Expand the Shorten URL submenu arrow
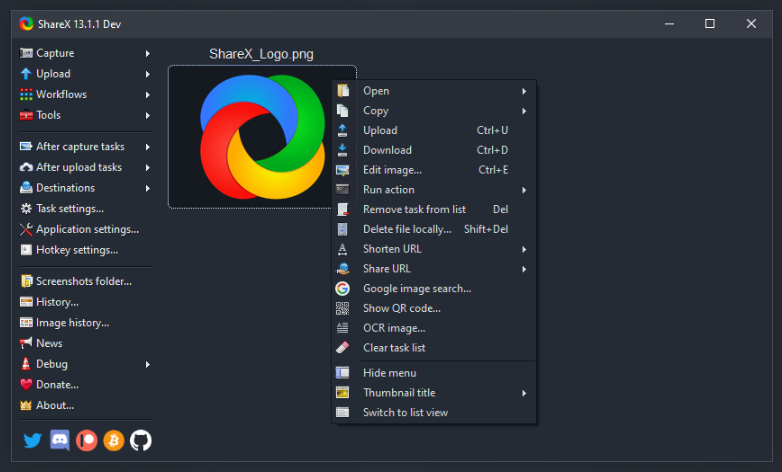This screenshot has width=782, height=472. coord(524,249)
